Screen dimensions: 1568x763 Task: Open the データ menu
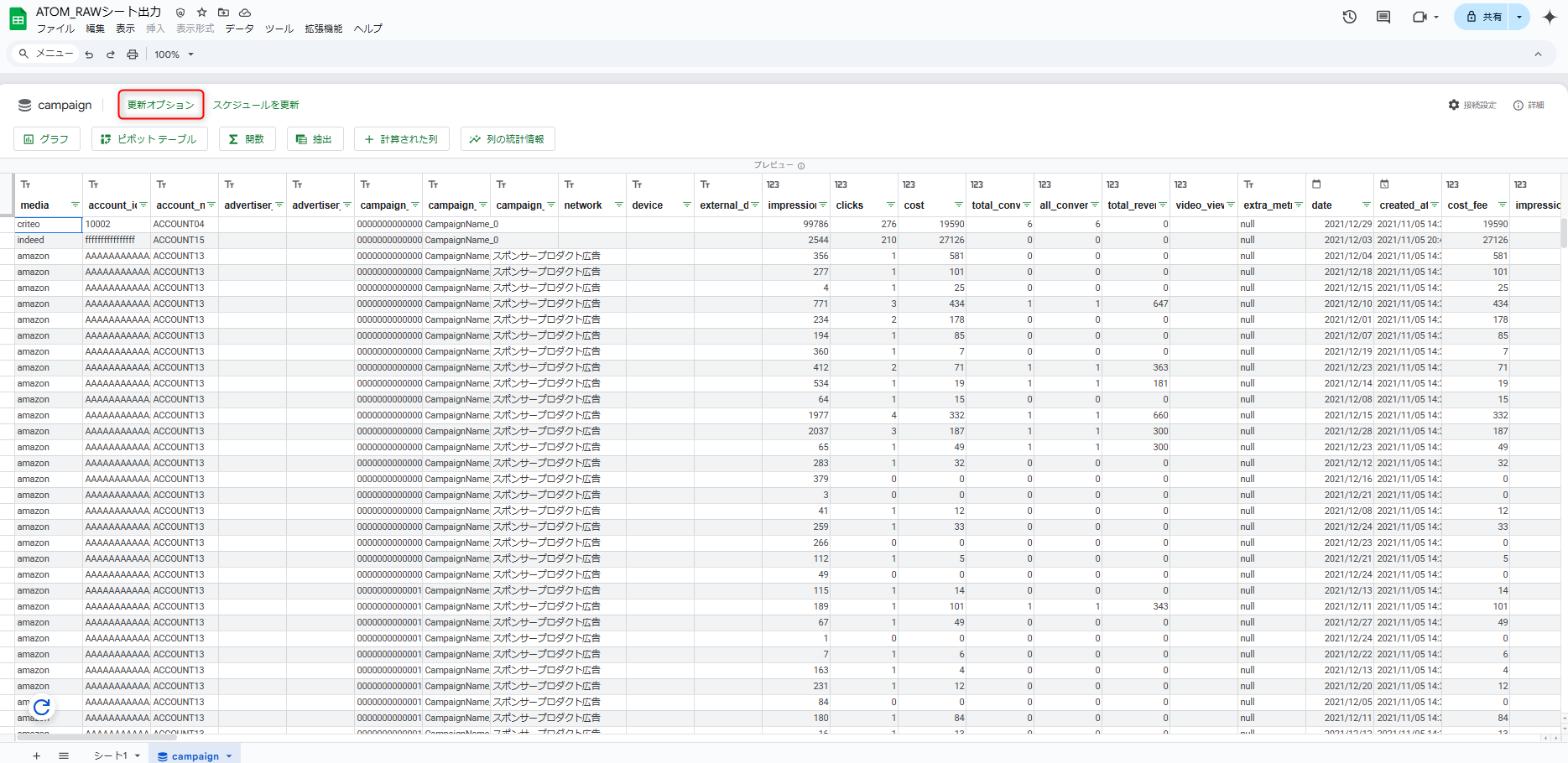coord(239,29)
